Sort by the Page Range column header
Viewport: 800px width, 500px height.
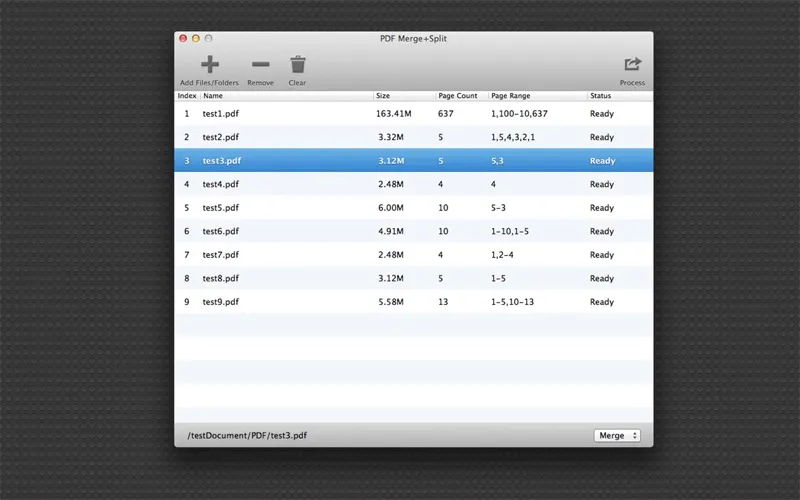click(x=511, y=95)
